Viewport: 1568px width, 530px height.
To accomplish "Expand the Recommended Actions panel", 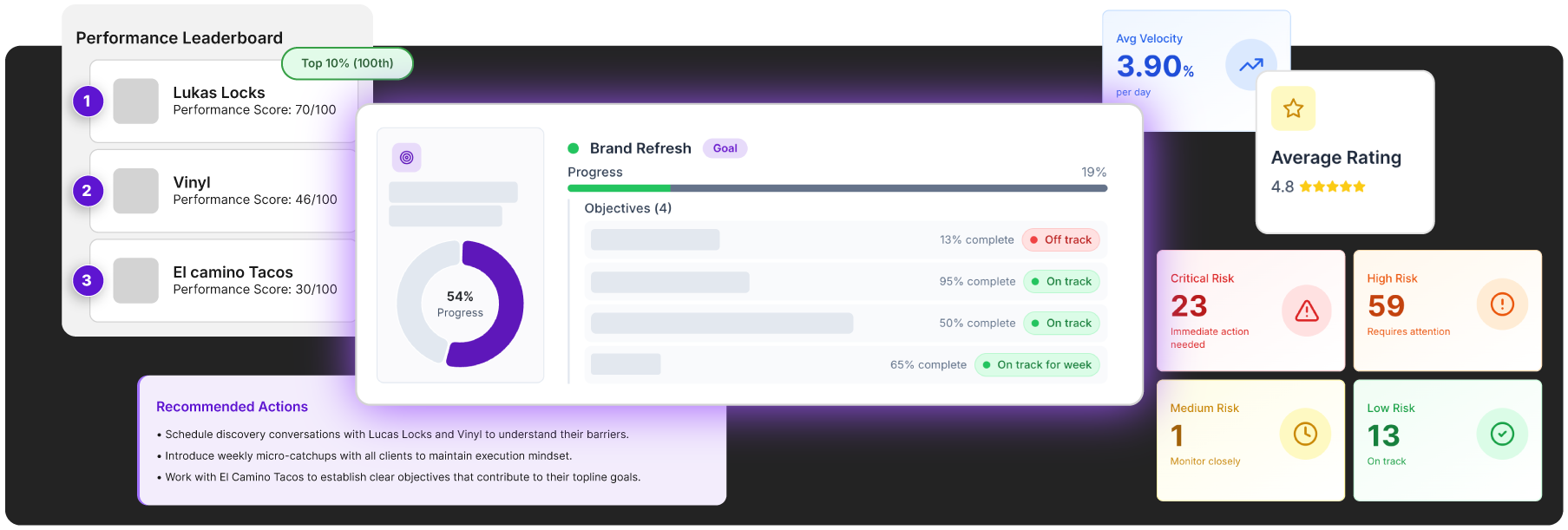I will [x=232, y=406].
